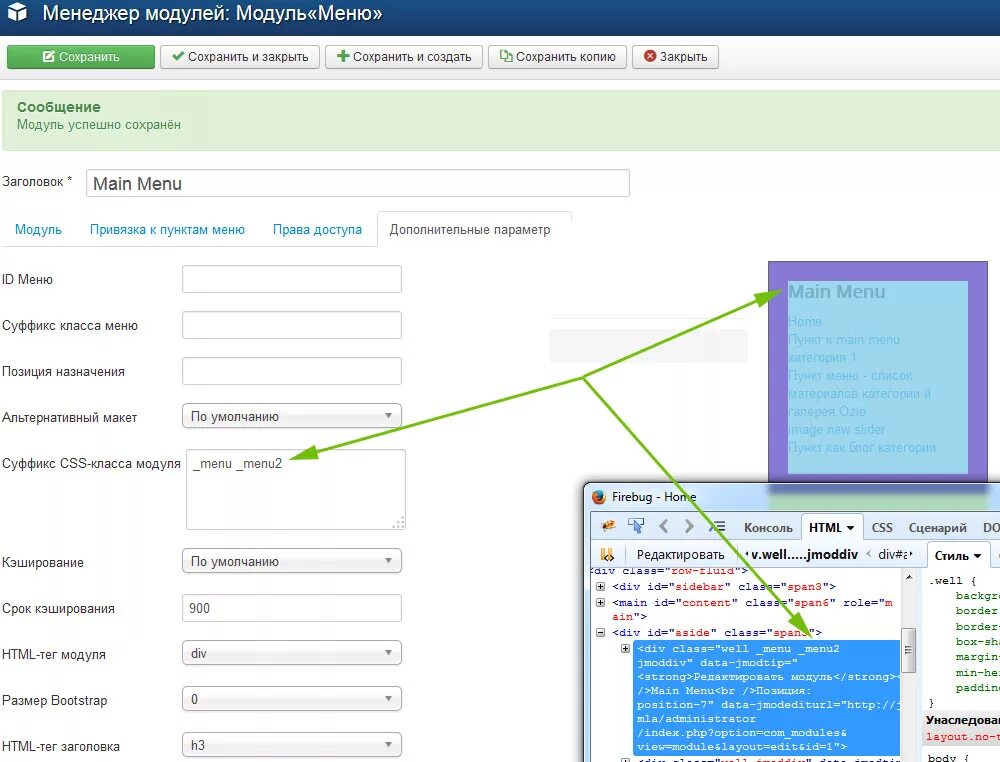The width and height of the screenshot is (1000, 762).
Task: Click Firebug forward arrow icon
Action: pos(689,526)
